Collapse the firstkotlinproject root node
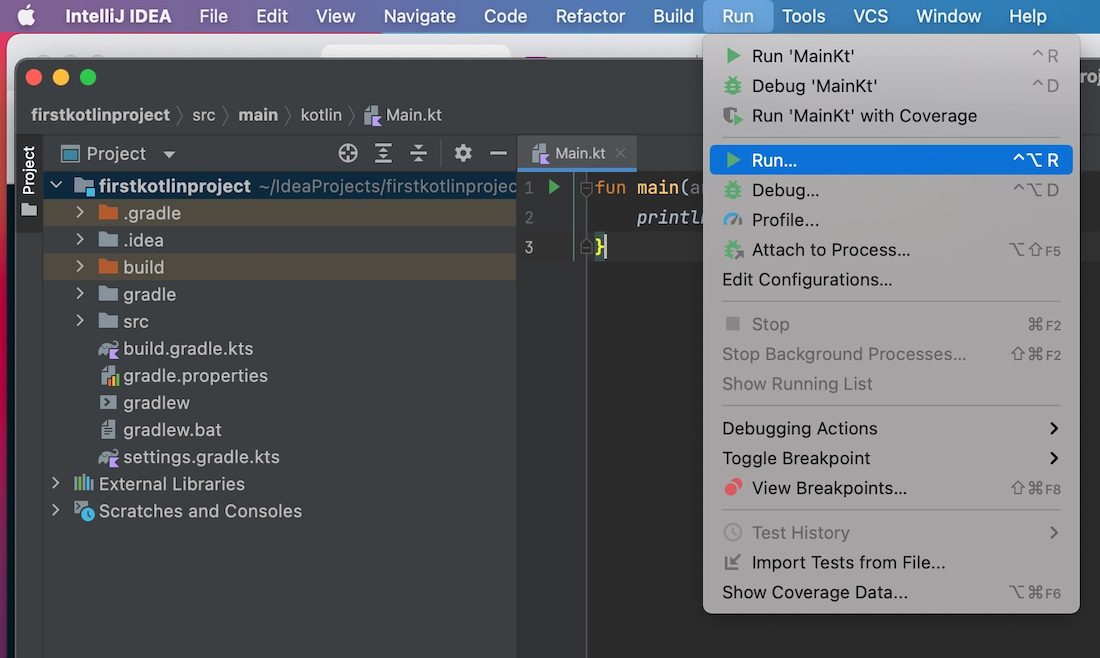The image size is (1100, 658). (x=56, y=185)
